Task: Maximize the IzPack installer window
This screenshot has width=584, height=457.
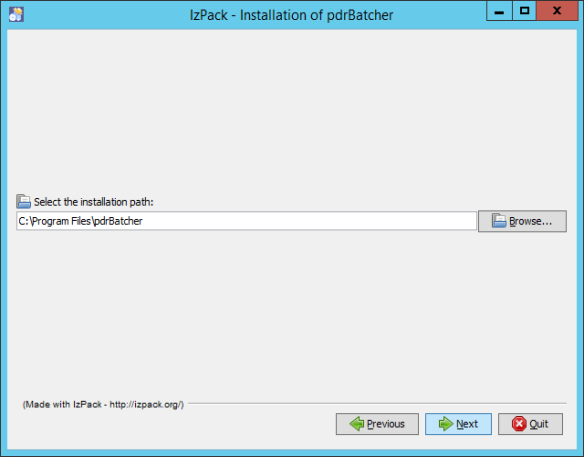Action: click(x=524, y=11)
